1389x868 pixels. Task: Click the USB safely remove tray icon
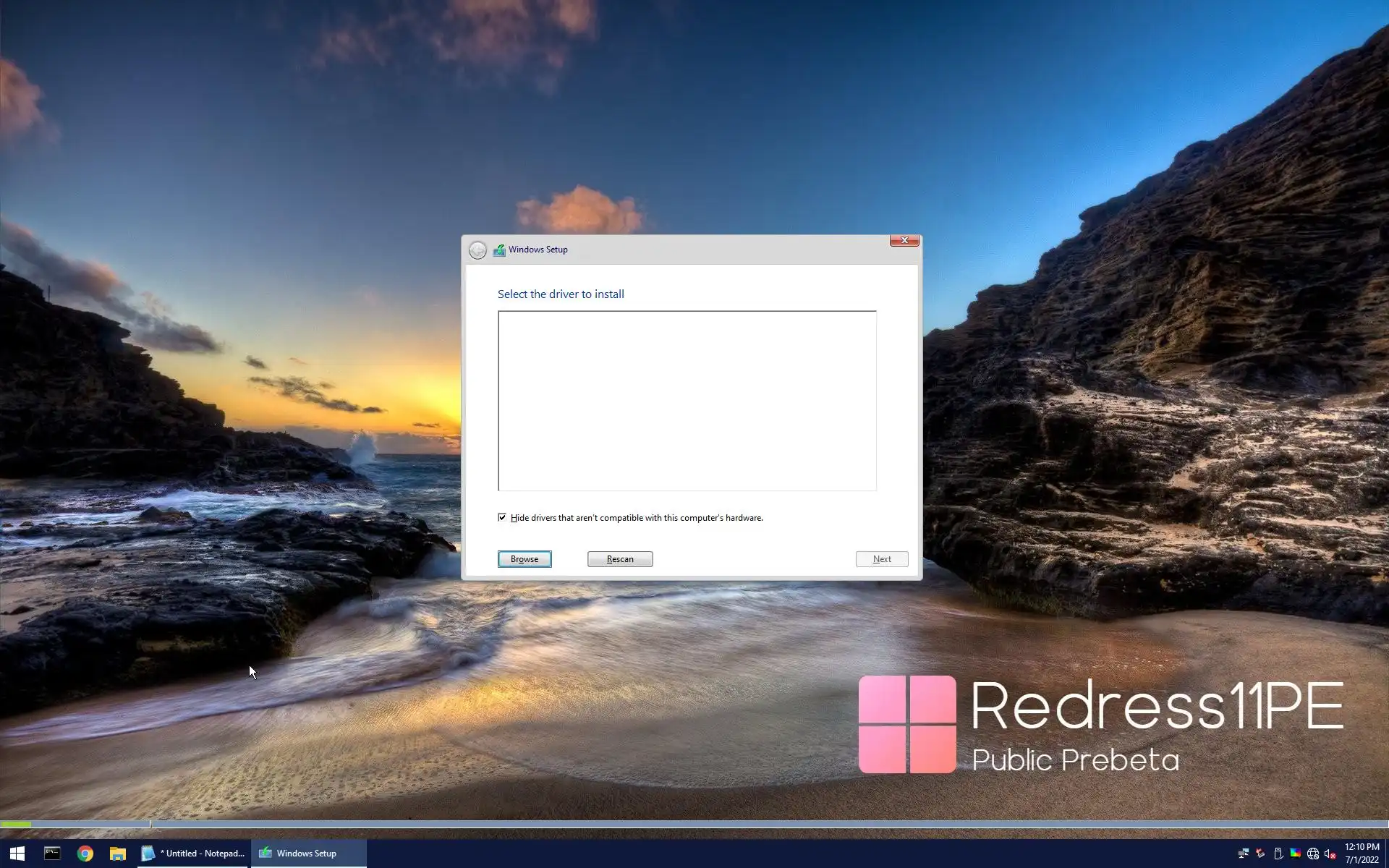point(1278,854)
